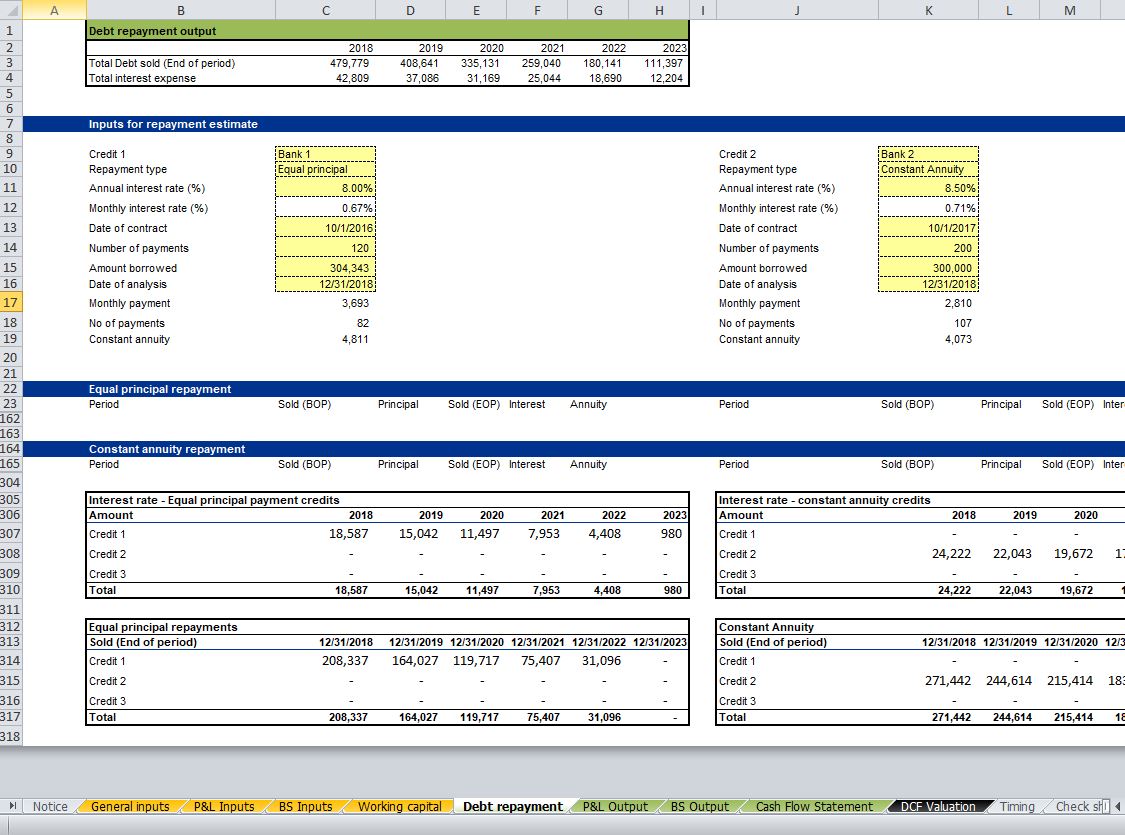Screen dimensions: 1125x835
Task: Click Total interest expense 2023 value 12,204
Action: click(666, 78)
